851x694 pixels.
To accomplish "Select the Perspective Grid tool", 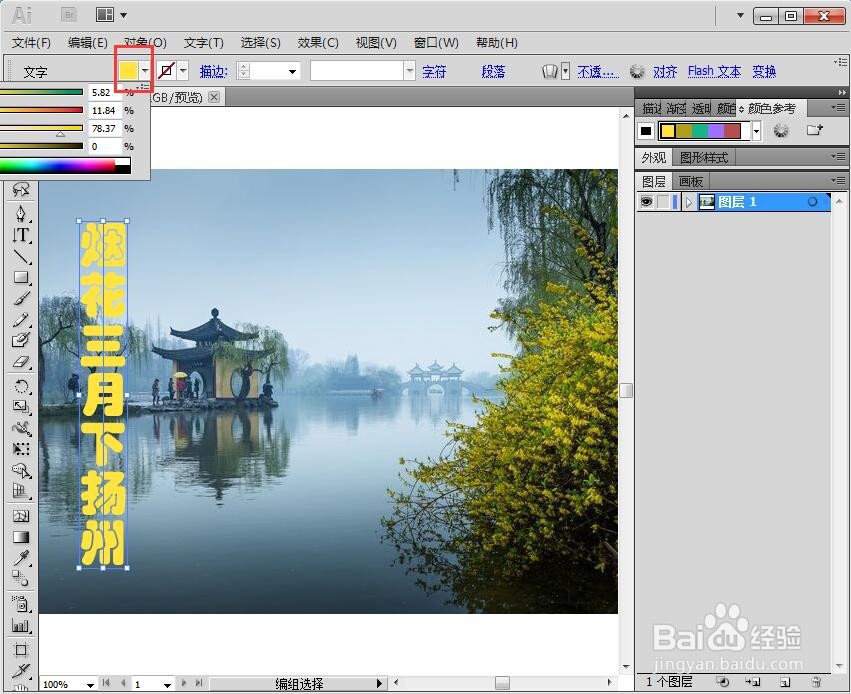I will click(x=21, y=491).
